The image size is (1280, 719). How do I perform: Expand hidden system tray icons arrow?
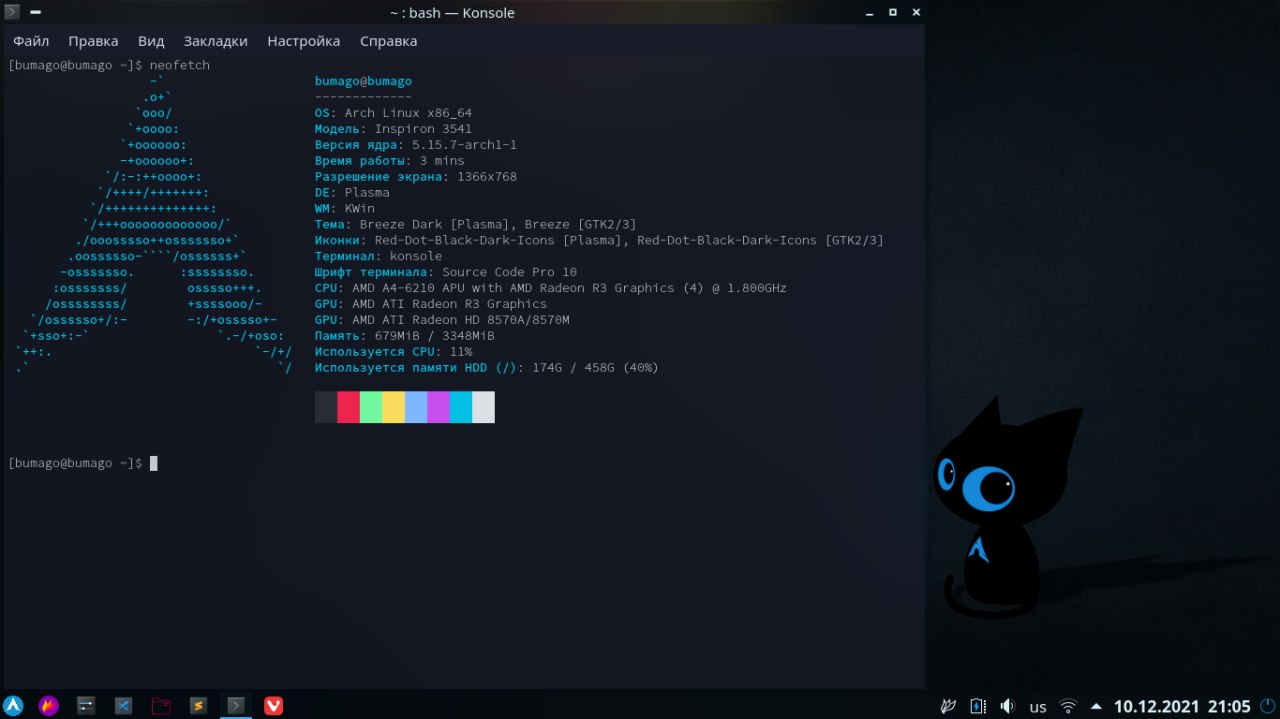point(1096,706)
